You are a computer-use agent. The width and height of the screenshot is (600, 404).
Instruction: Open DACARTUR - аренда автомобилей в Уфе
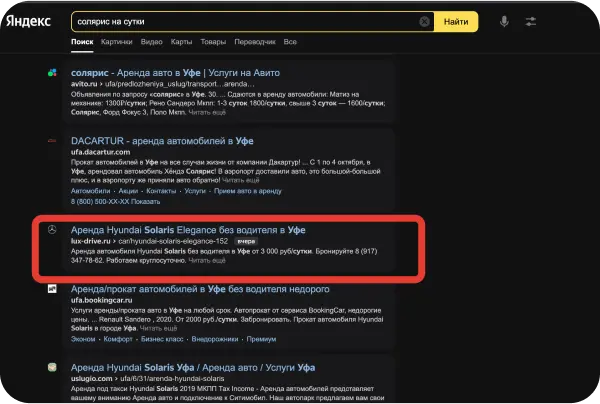coord(162,141)
